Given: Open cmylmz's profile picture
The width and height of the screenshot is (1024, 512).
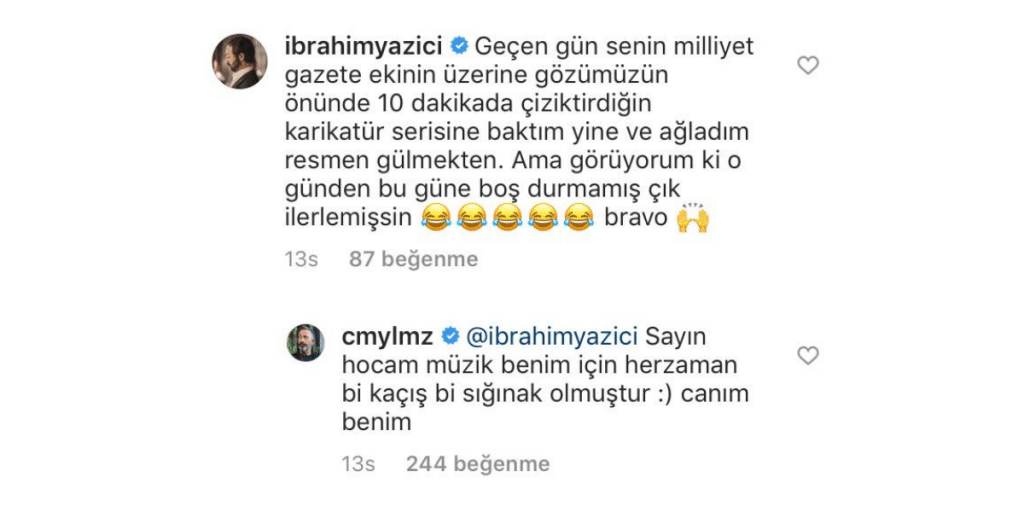Looking at the screenshot, I should pos(306,343).
